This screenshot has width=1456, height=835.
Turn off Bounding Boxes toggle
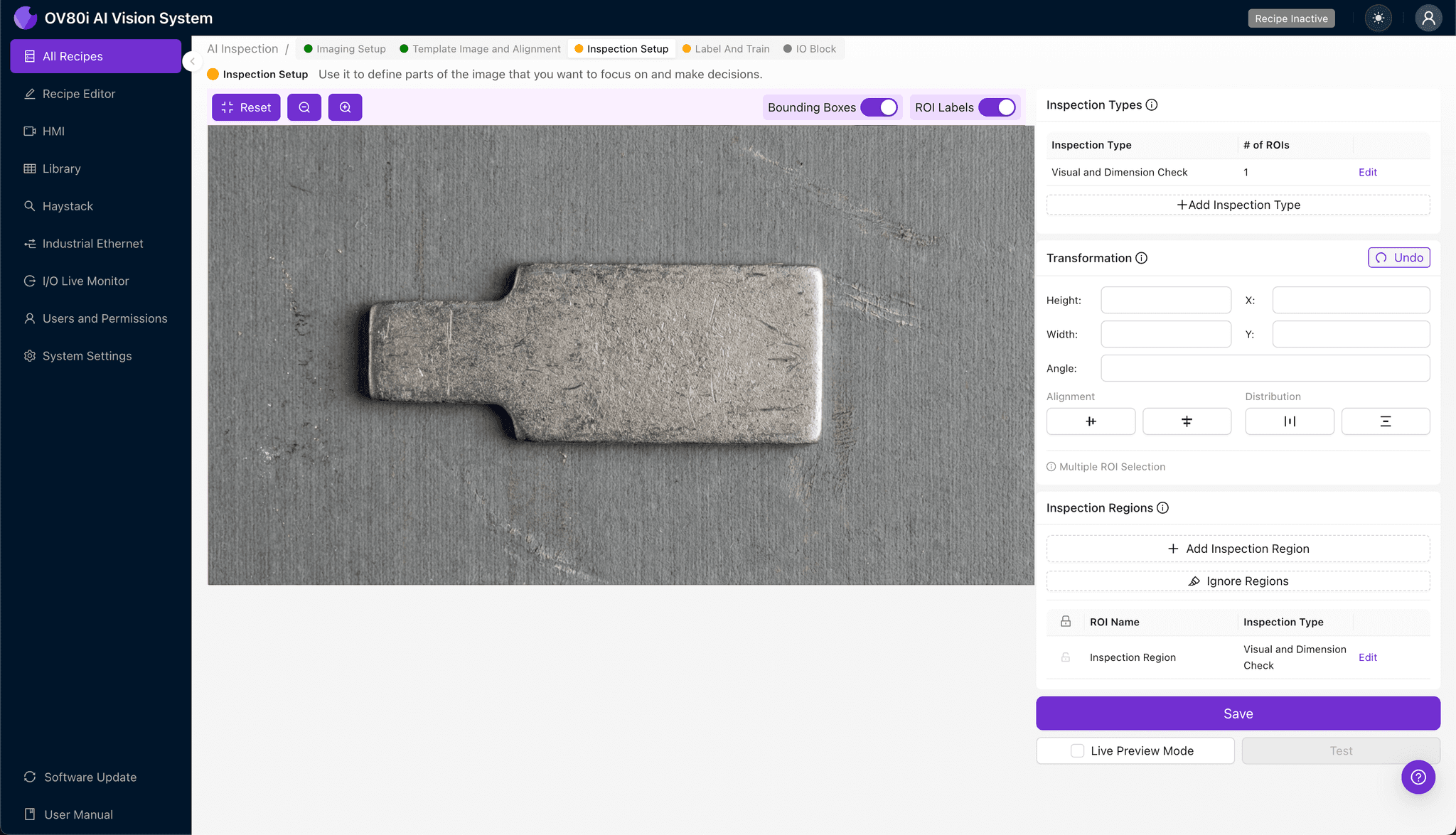[879, 107]
